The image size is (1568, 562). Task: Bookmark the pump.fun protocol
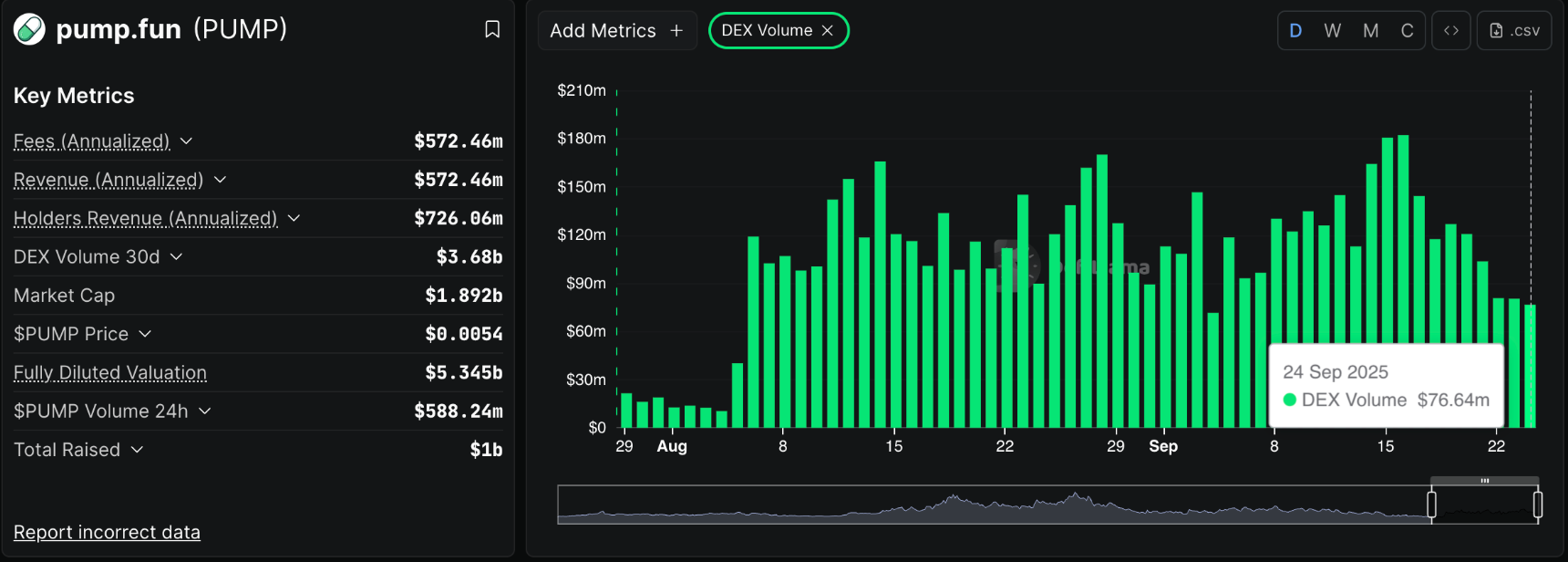coord(492,29)
